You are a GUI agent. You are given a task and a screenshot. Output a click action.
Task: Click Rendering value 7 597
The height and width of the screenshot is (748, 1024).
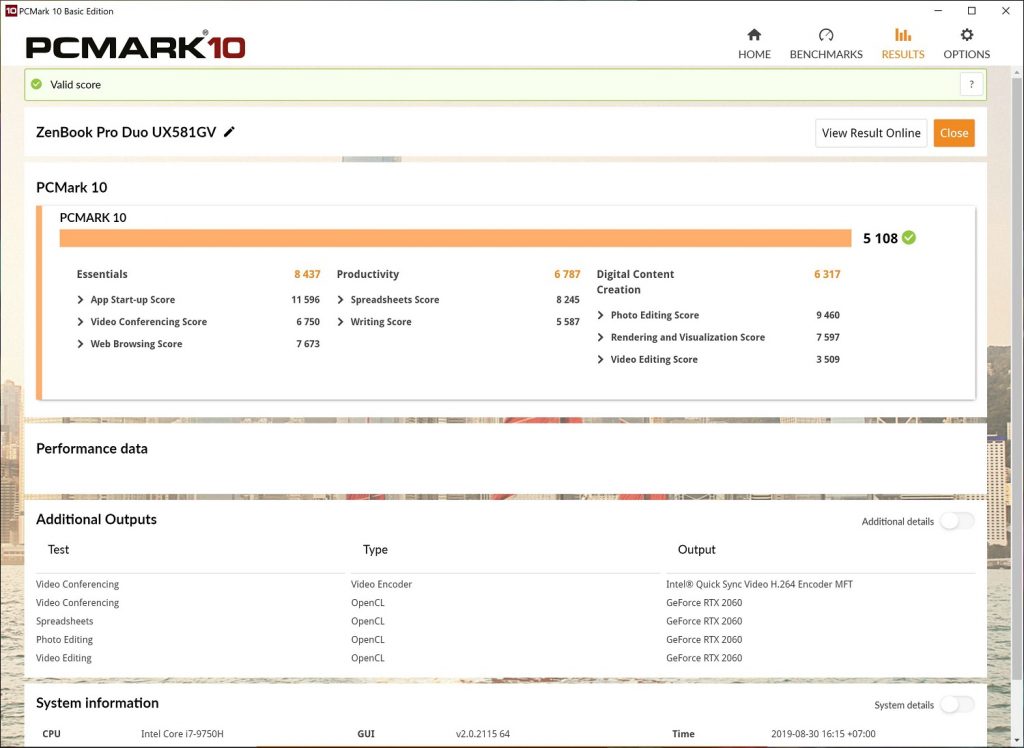[827, 338]
